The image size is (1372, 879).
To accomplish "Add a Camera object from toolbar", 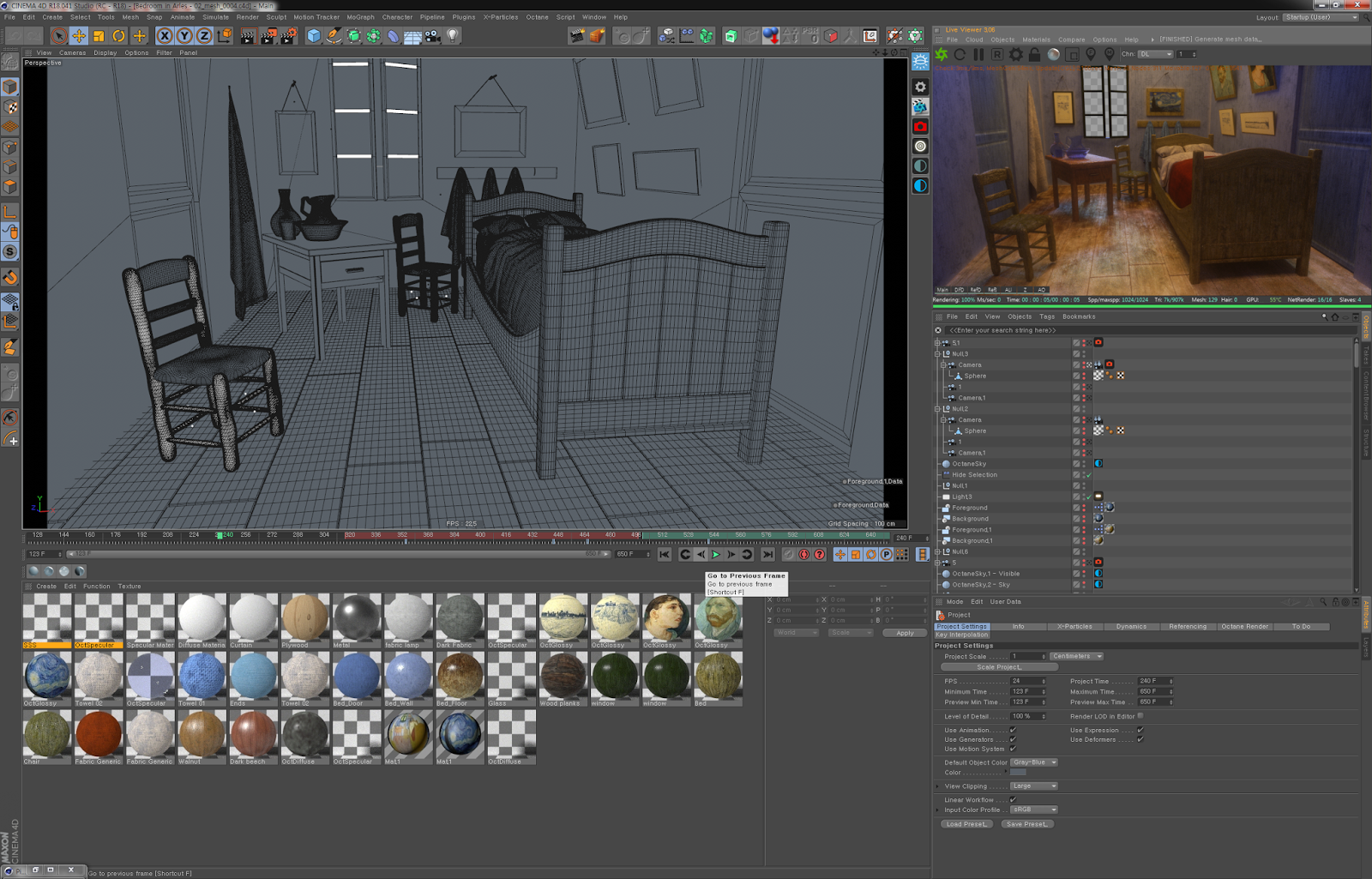I will (433, 36).
